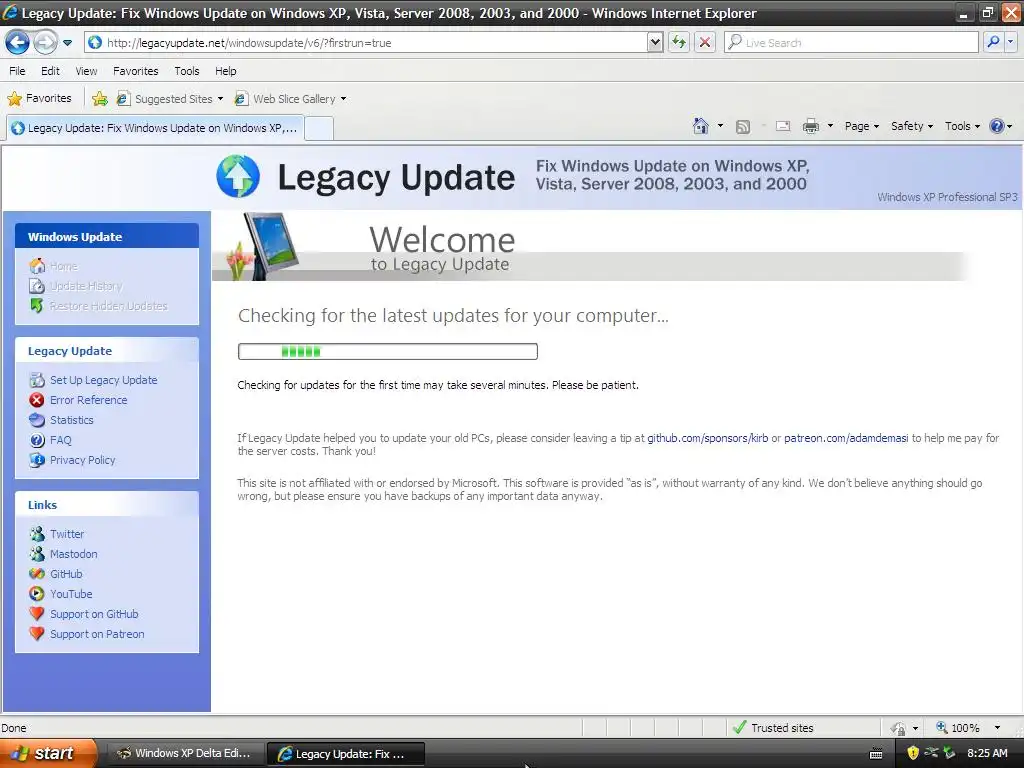1024x768 pixels.
Task: Click the green update checking progress bar
Action: (x=388, y=351)
